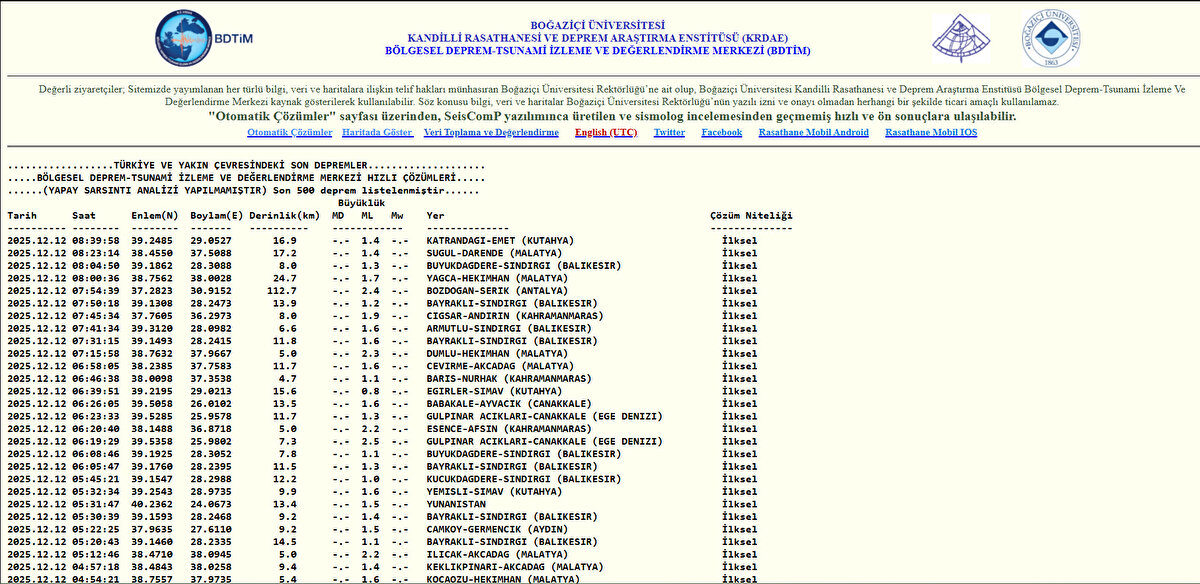Viewport: 1200px width, 584px height.
Task: Open the Otomatik Çözümler link
Action: [289, 133]
